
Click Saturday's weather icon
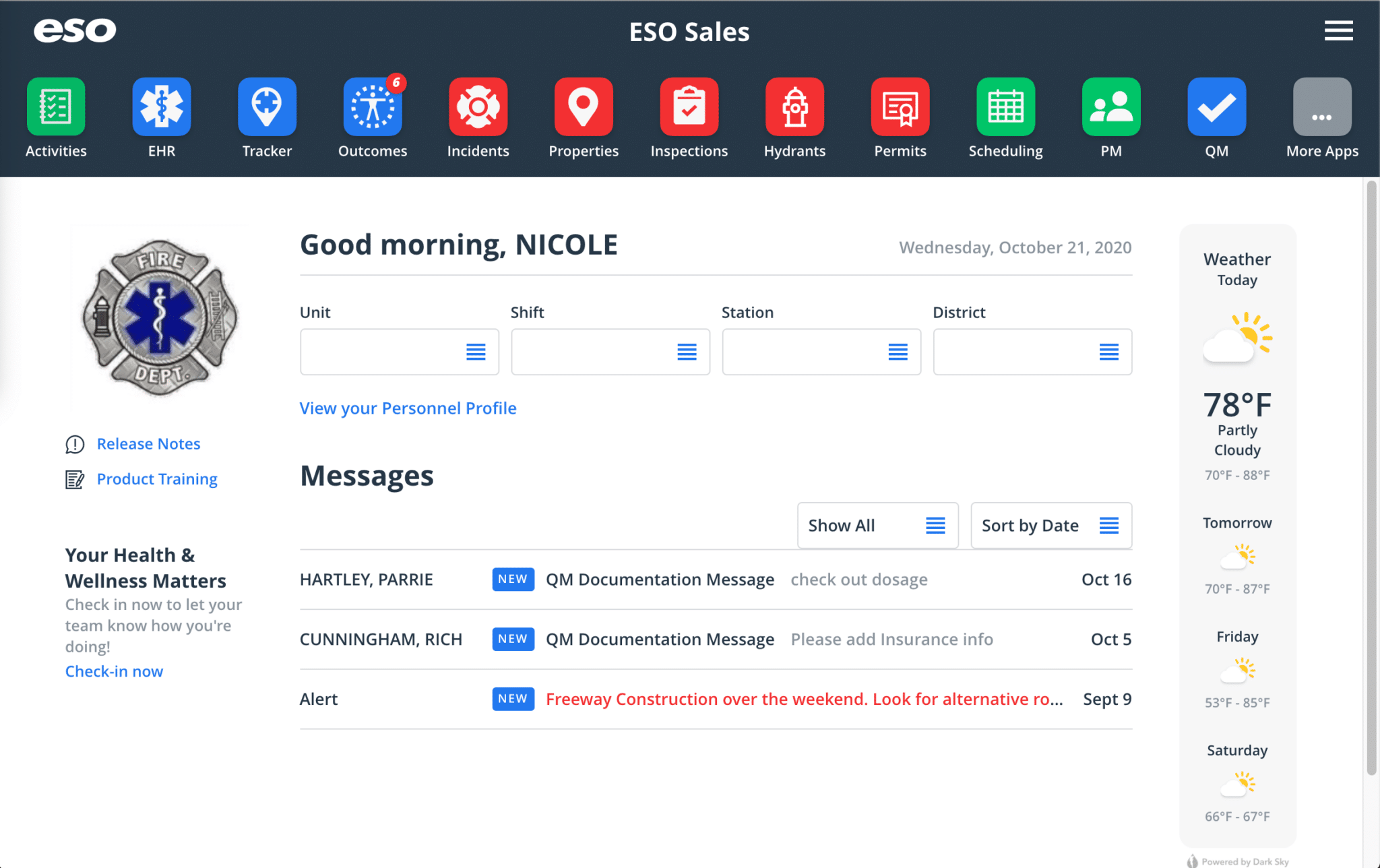click(1238, 784)
